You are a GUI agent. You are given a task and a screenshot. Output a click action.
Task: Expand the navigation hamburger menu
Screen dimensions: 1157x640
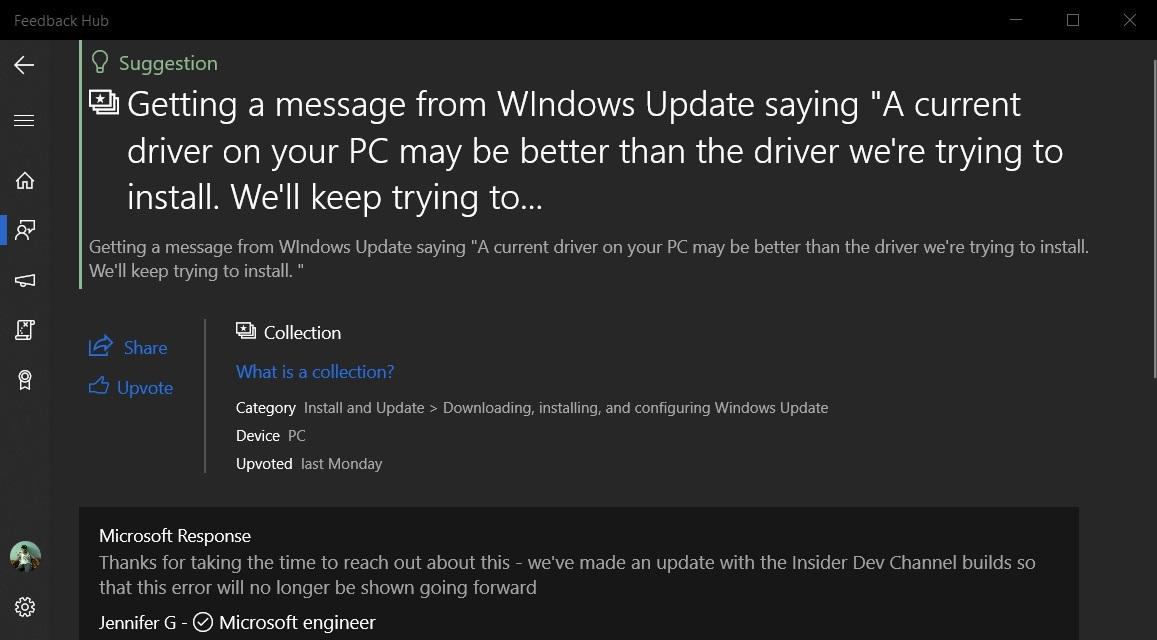coord(25,120)
